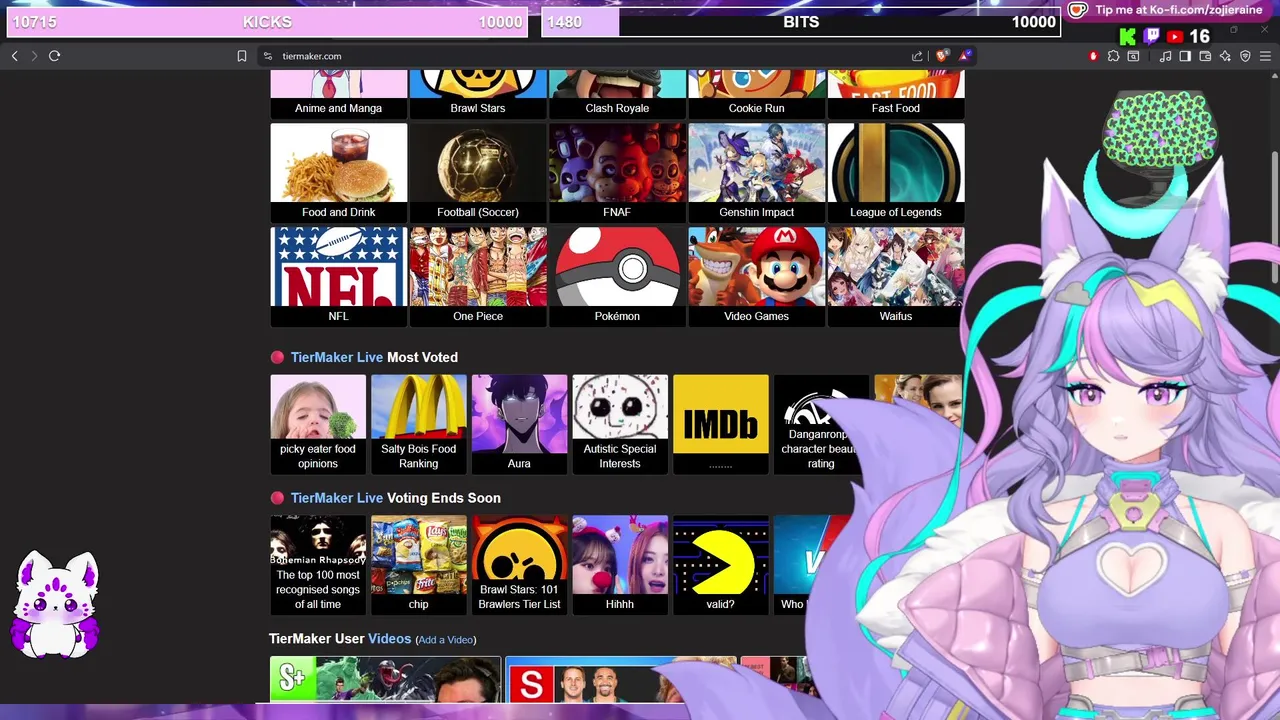1280x720 pixels.
Task: Click the page vertical scrollbar
Action: tap(1274, 215)
